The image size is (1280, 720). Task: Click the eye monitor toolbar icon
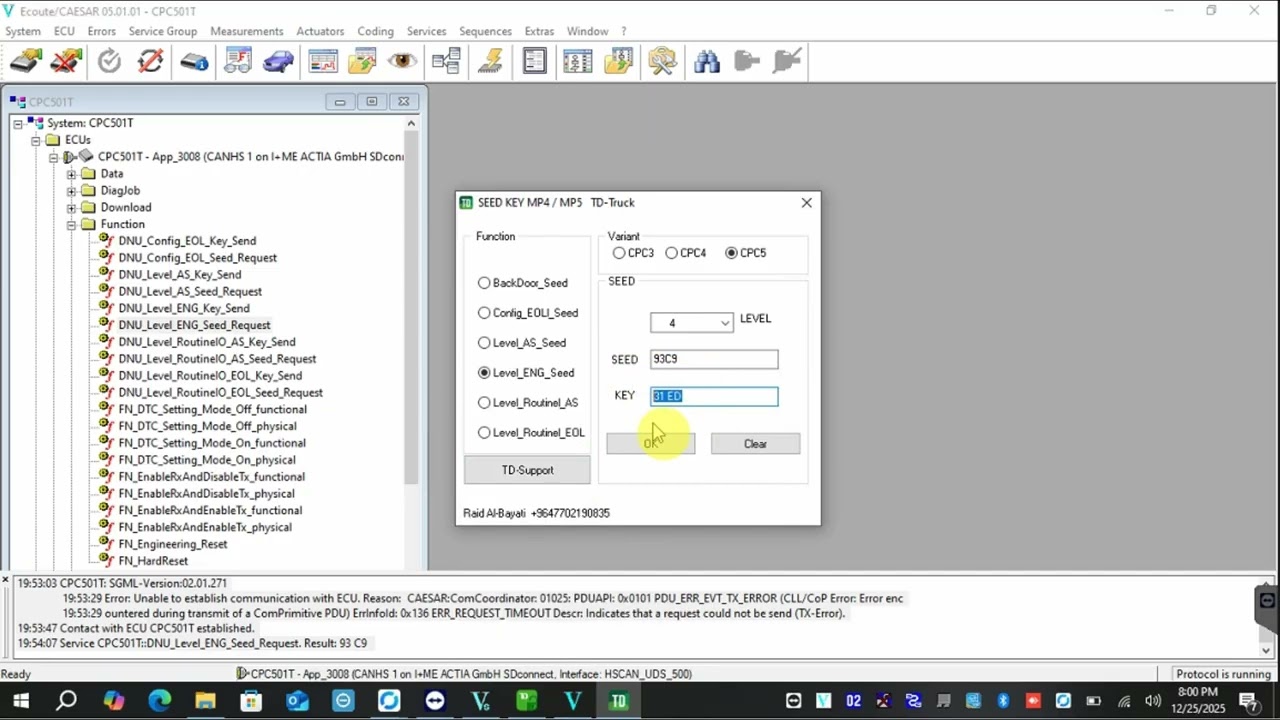click(x=403, y=62)
